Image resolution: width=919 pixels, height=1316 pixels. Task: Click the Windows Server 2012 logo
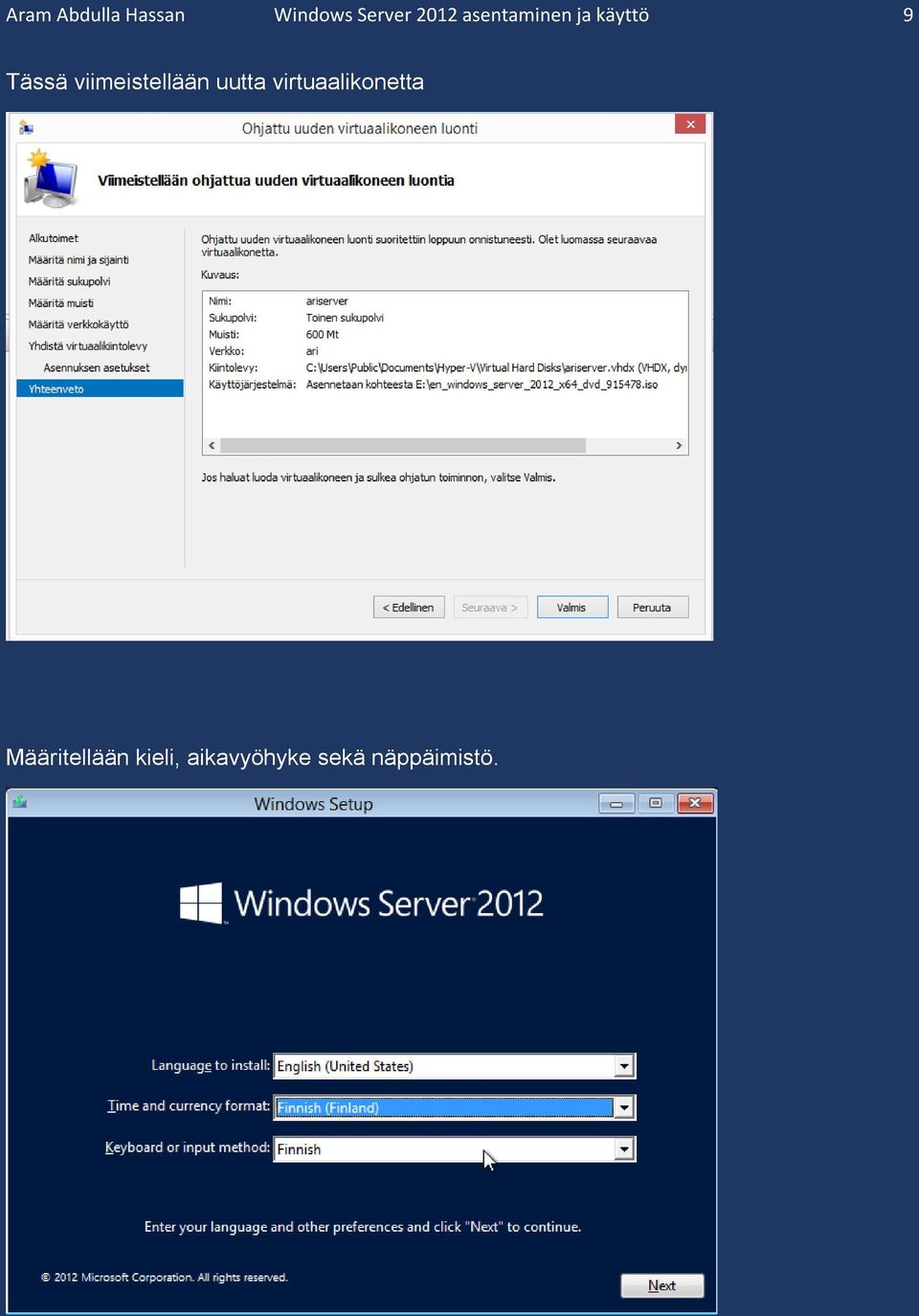(362, 903)
